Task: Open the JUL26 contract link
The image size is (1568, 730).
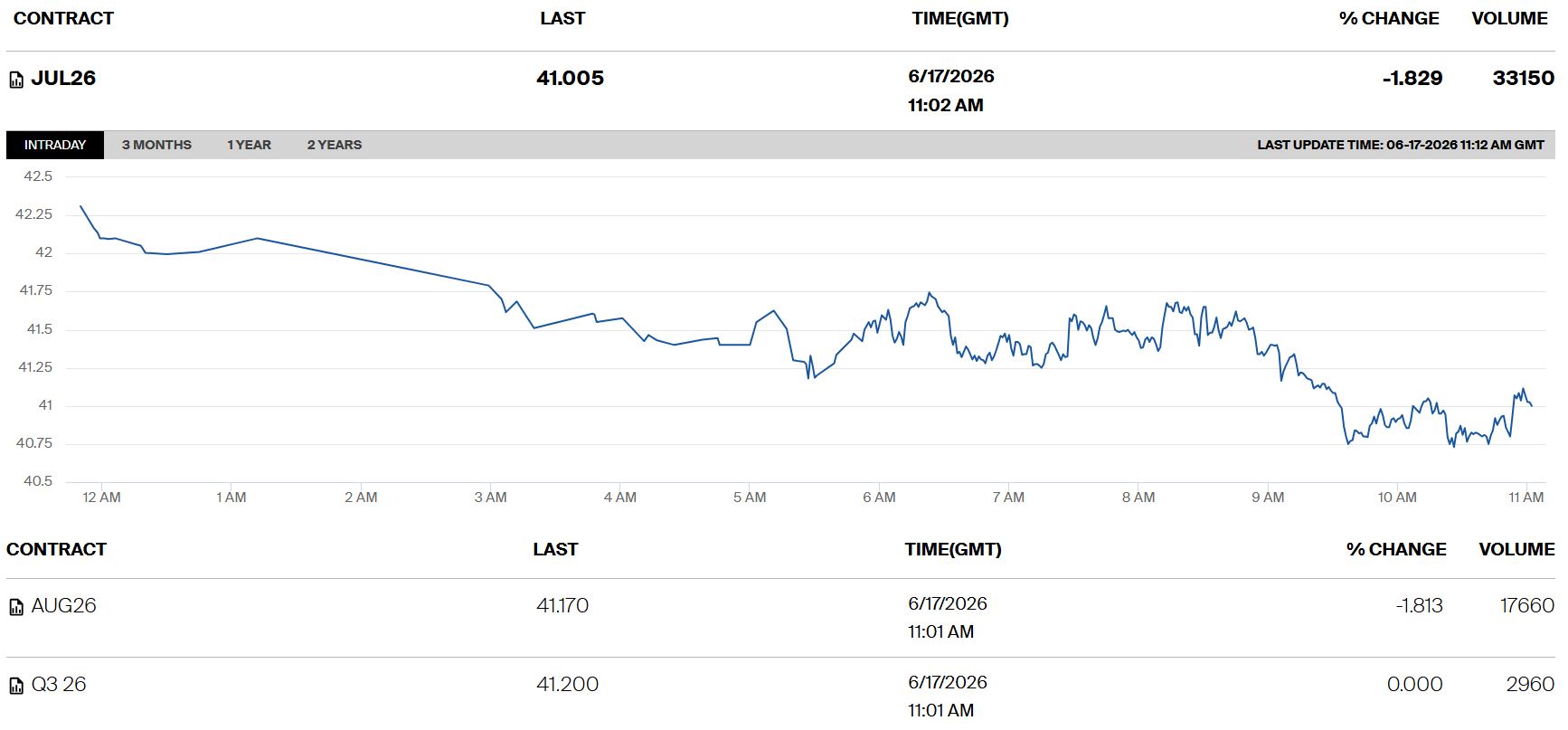Action: (63, 78)
